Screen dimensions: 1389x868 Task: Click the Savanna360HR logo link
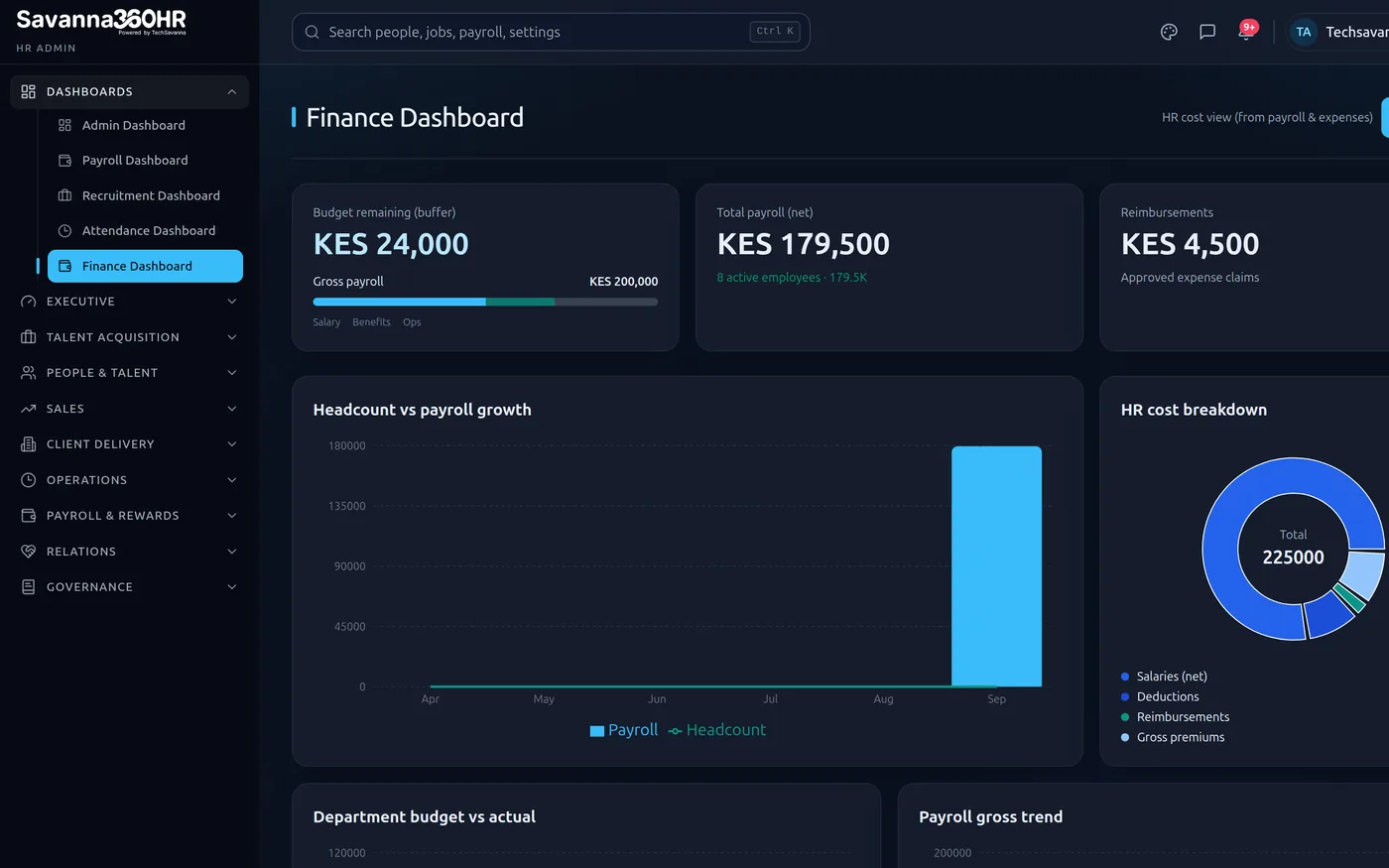101,21
